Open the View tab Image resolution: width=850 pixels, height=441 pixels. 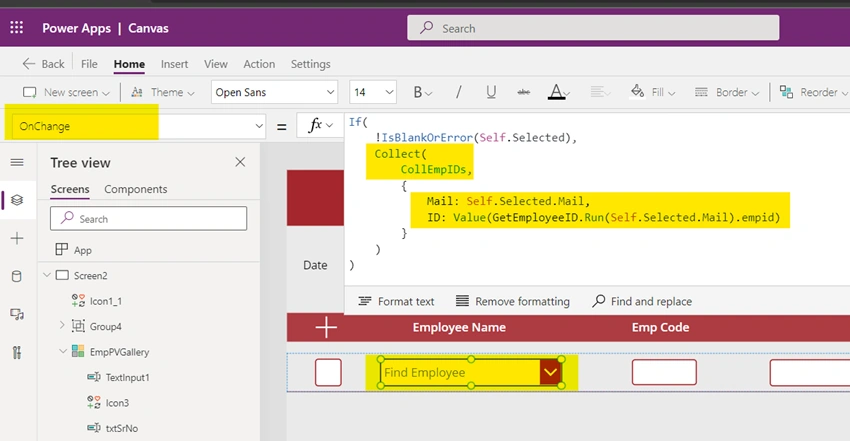(216, 64)
